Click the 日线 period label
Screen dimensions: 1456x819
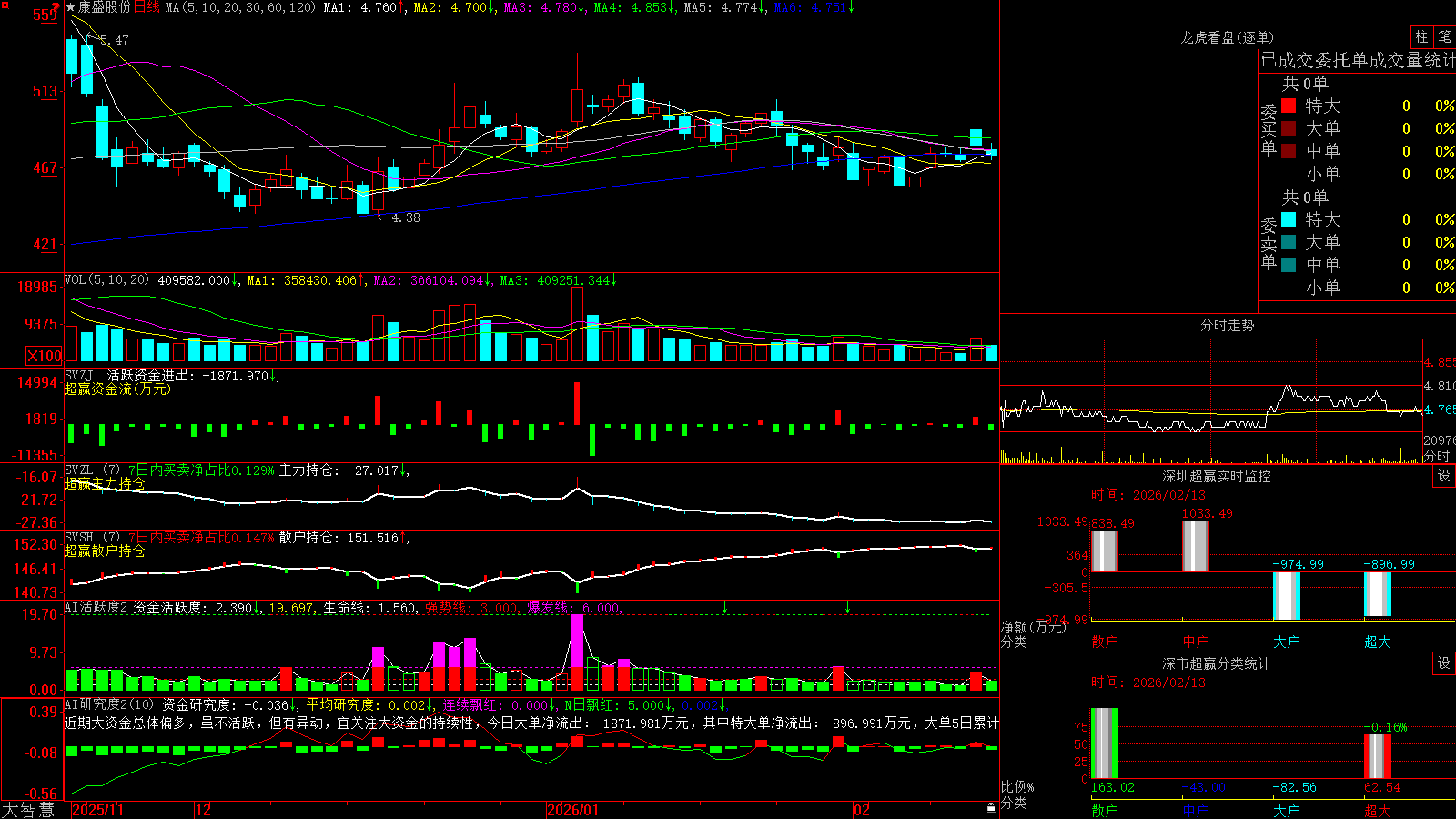point(147,7)
